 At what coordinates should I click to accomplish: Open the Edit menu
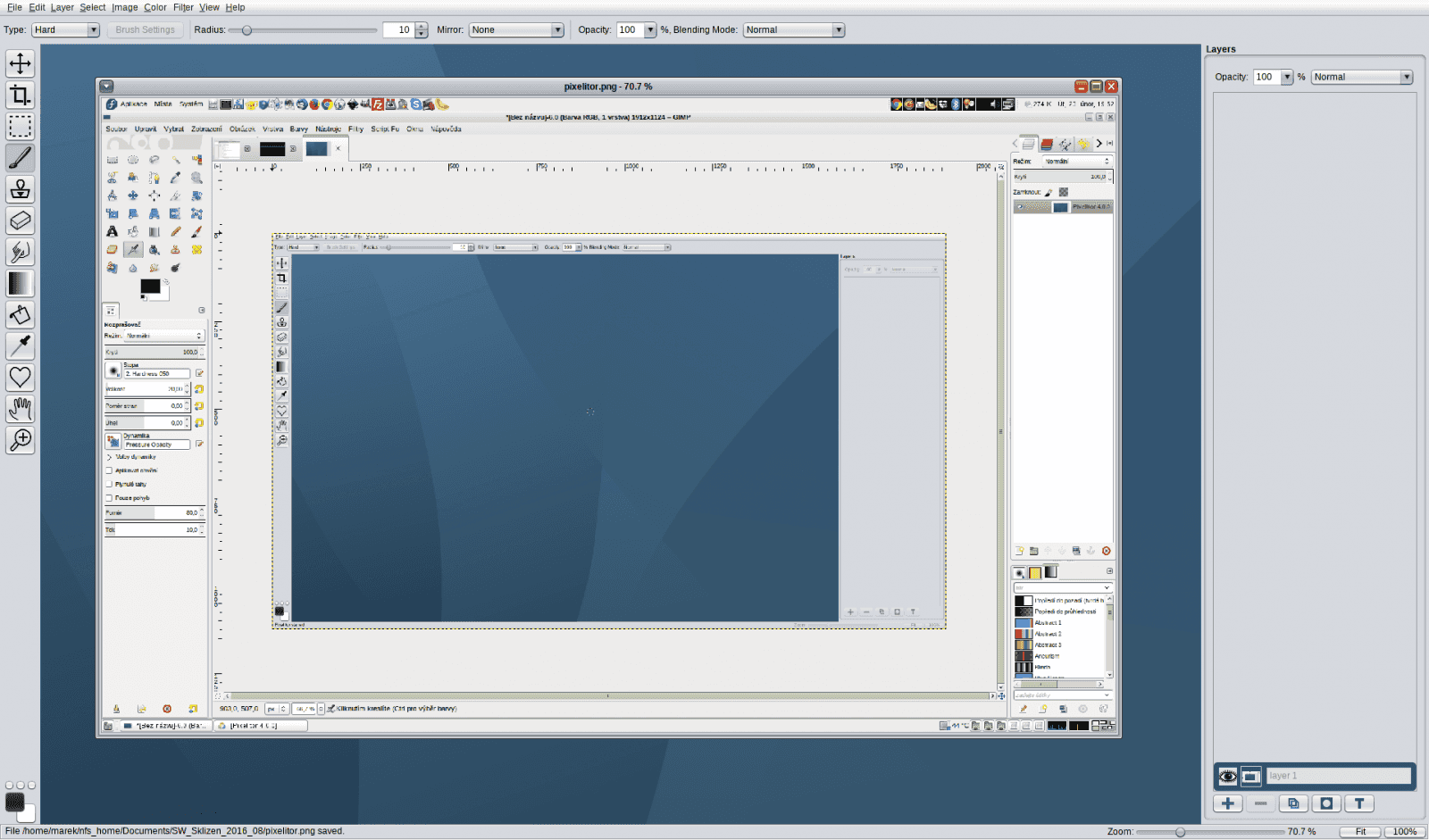click(37, 7)
